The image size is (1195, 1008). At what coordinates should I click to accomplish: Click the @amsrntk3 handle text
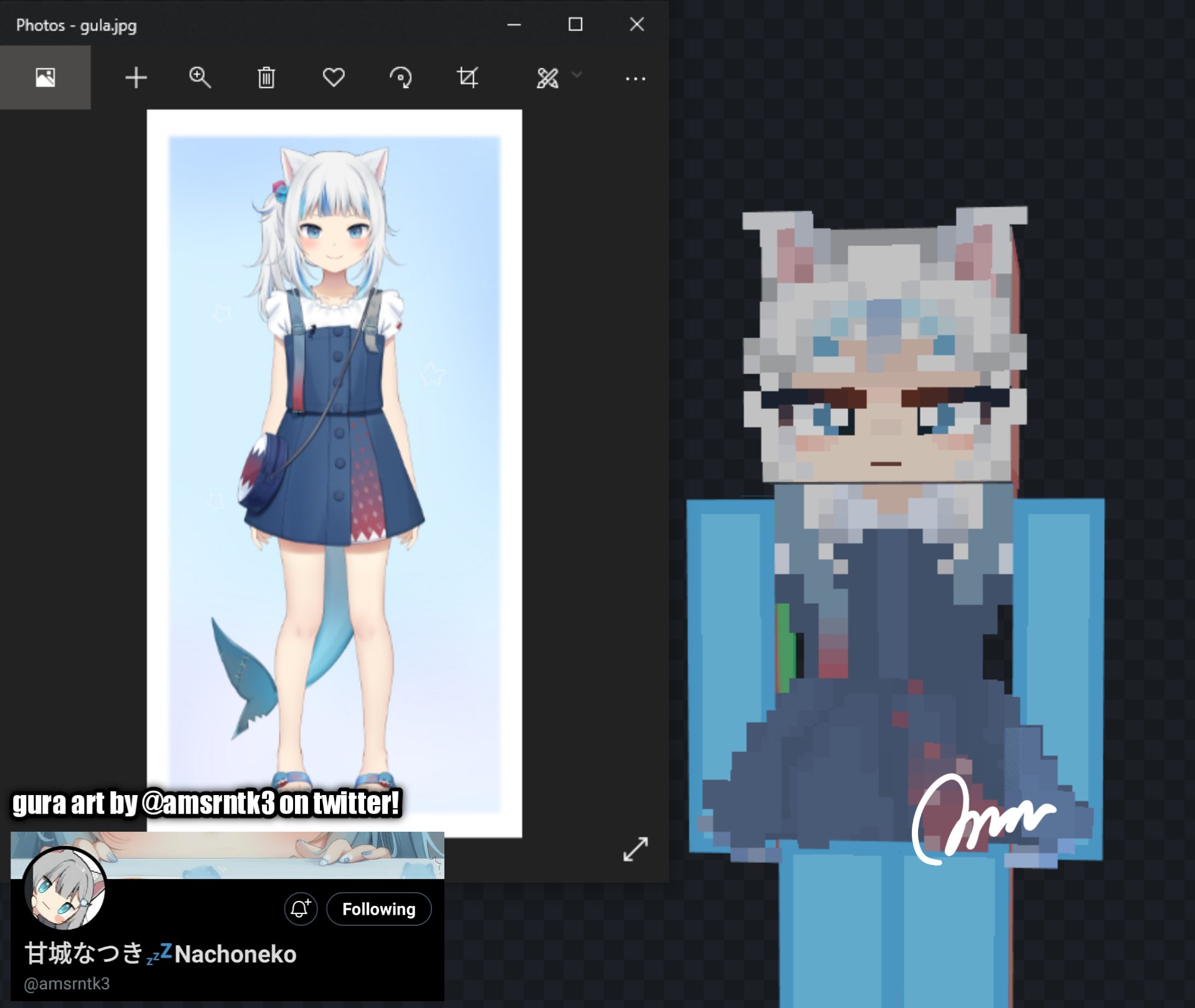click(67, 984)
